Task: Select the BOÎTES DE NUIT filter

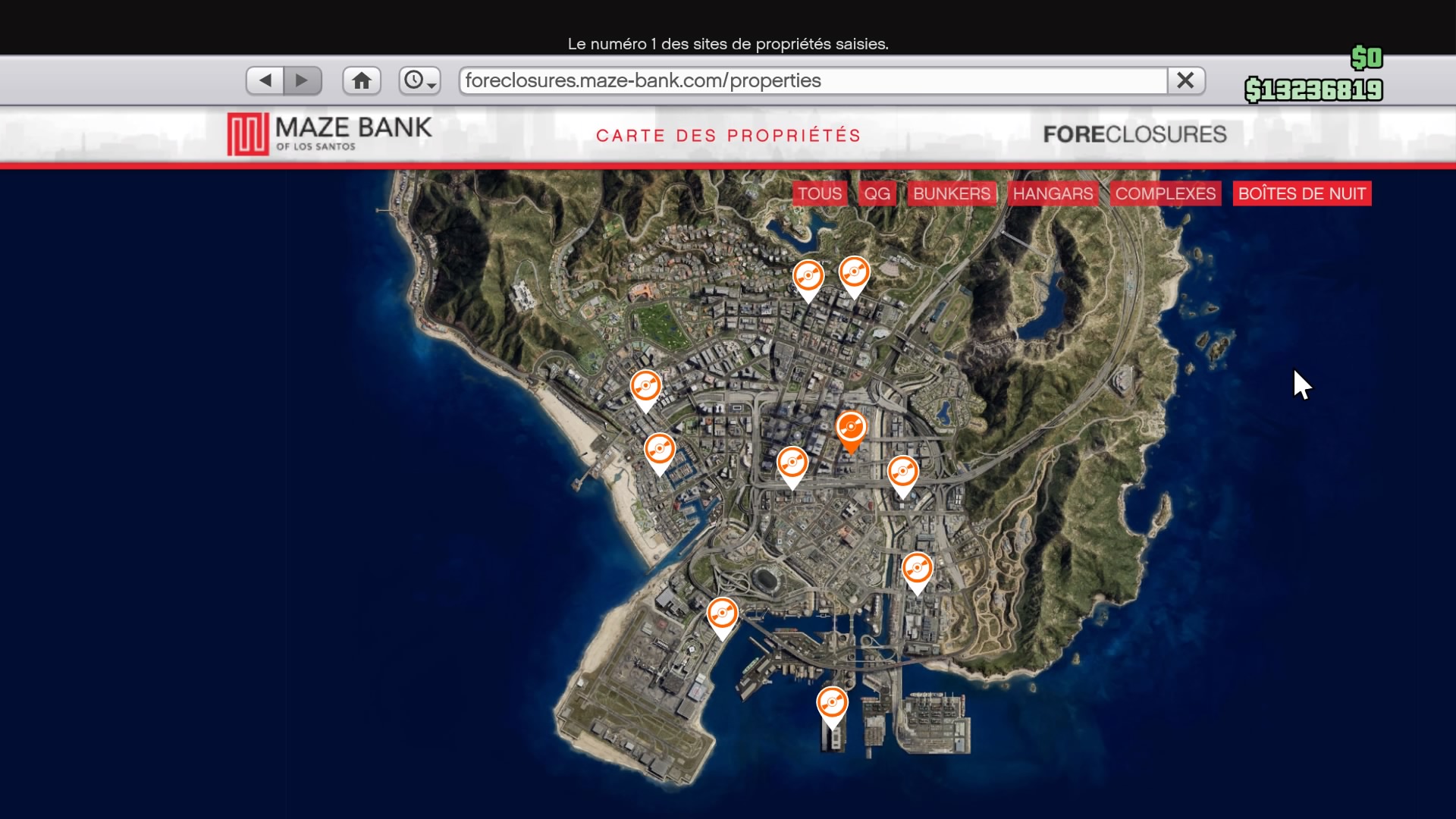Action: (1301, 193)
